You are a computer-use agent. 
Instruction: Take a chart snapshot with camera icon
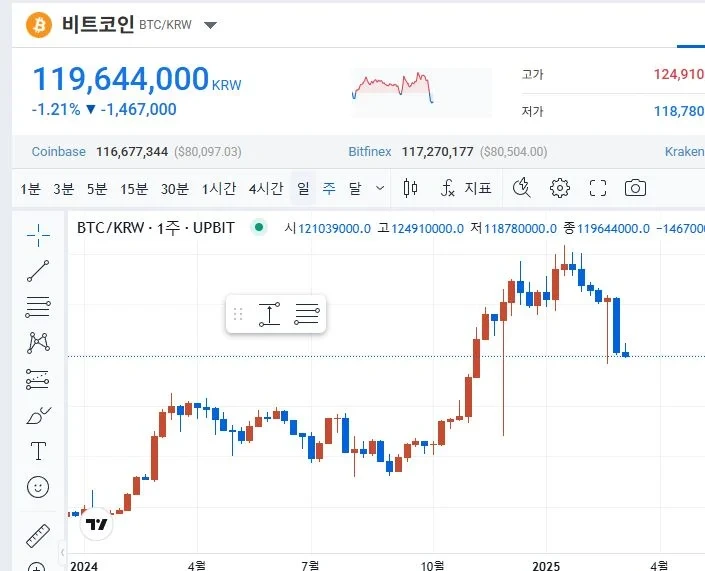tap(635, 188)
